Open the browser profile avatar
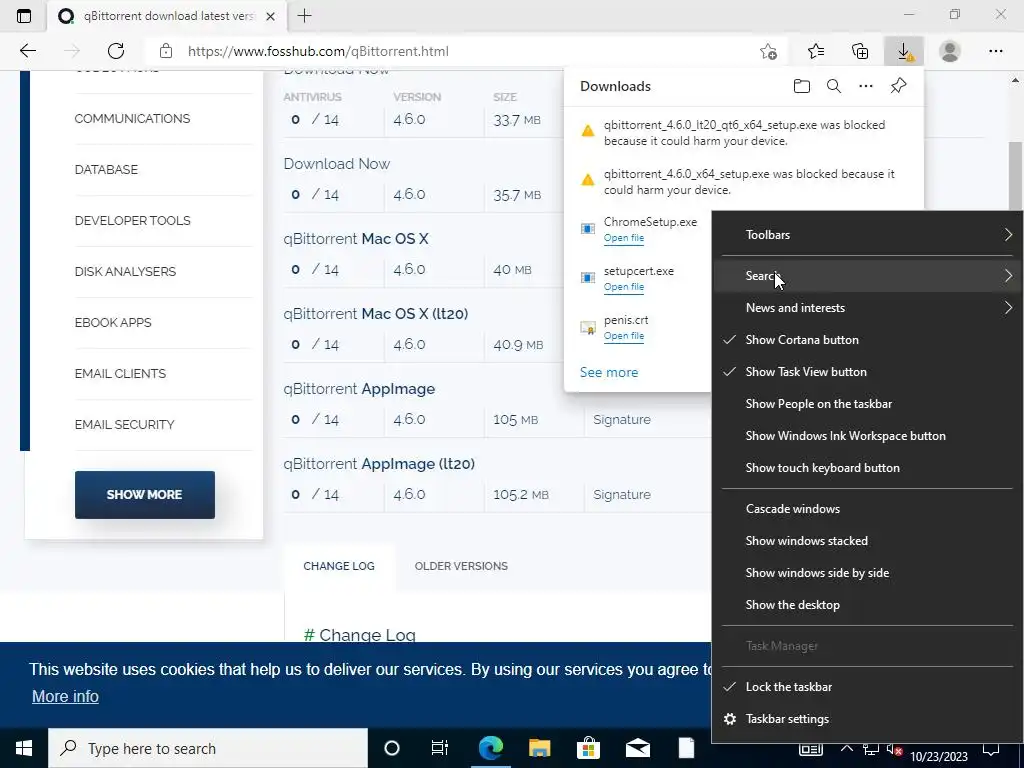The width and height of the screenshot is (1024, 768). [x=950, y=51]
